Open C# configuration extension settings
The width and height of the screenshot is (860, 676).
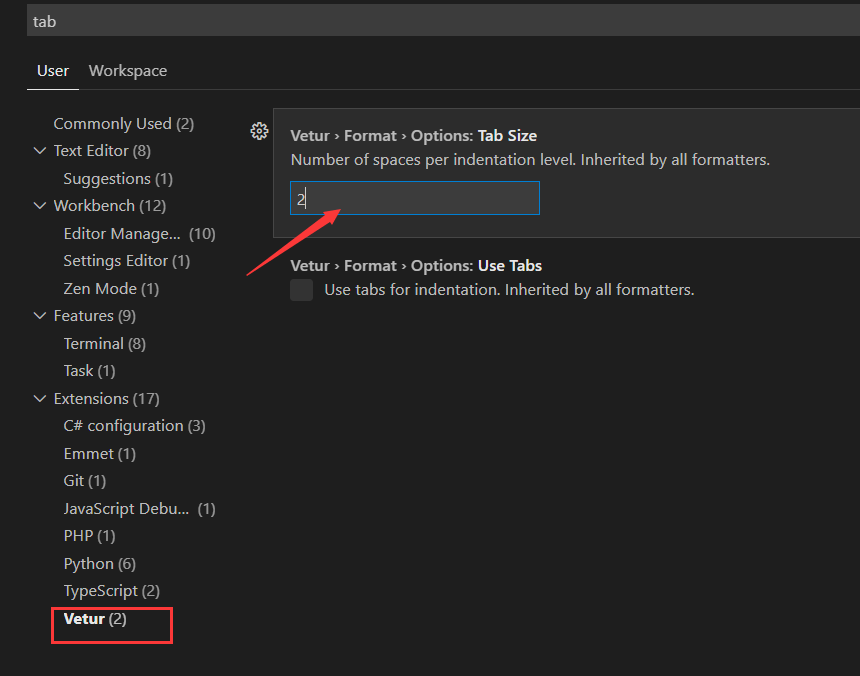(x=134, y=425)
